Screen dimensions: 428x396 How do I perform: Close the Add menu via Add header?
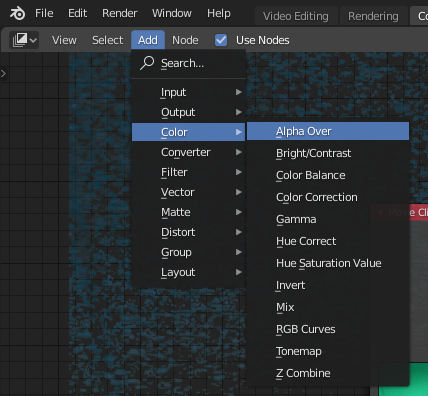148,40
